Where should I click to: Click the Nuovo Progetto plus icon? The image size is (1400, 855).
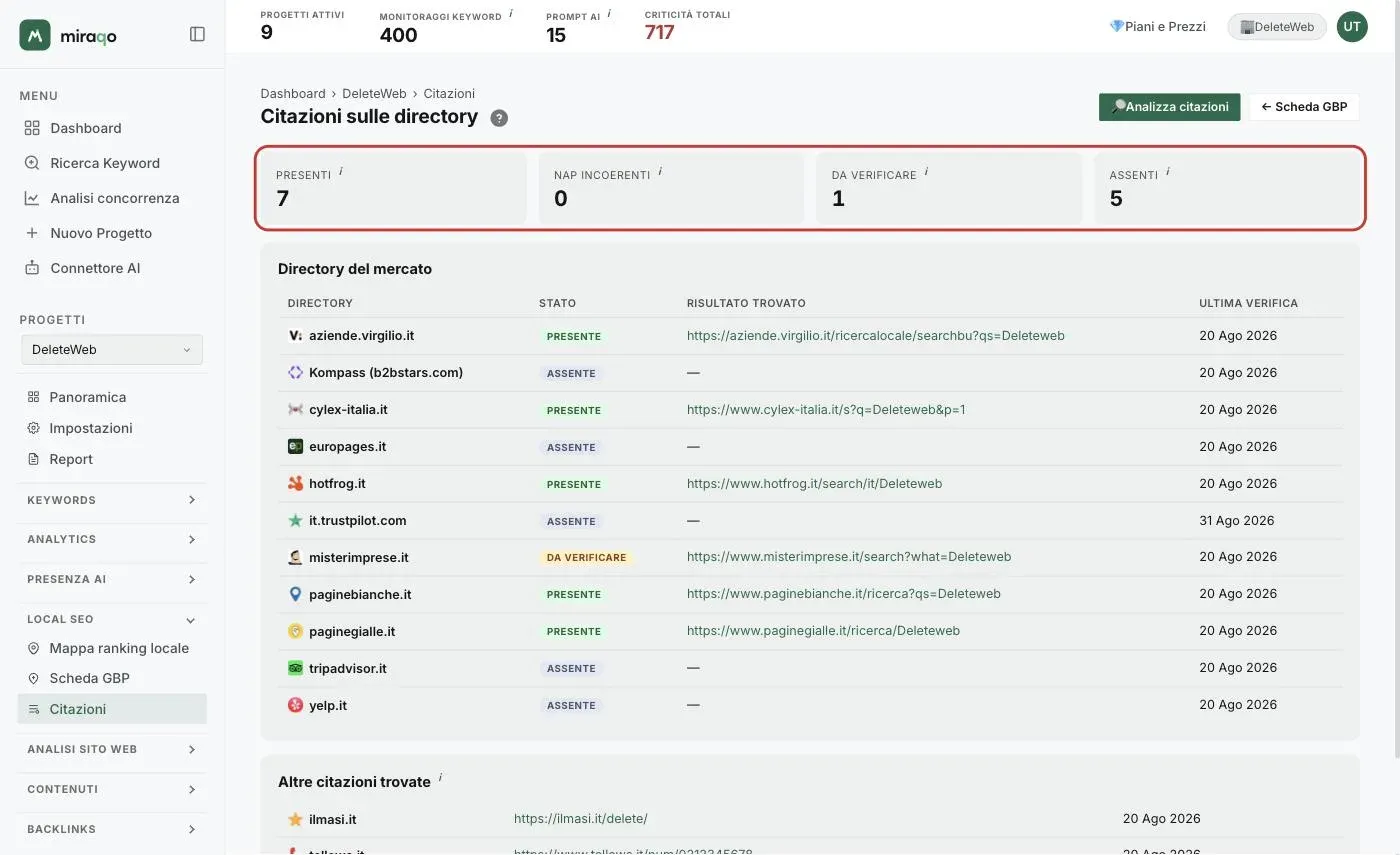pos(32,233)
